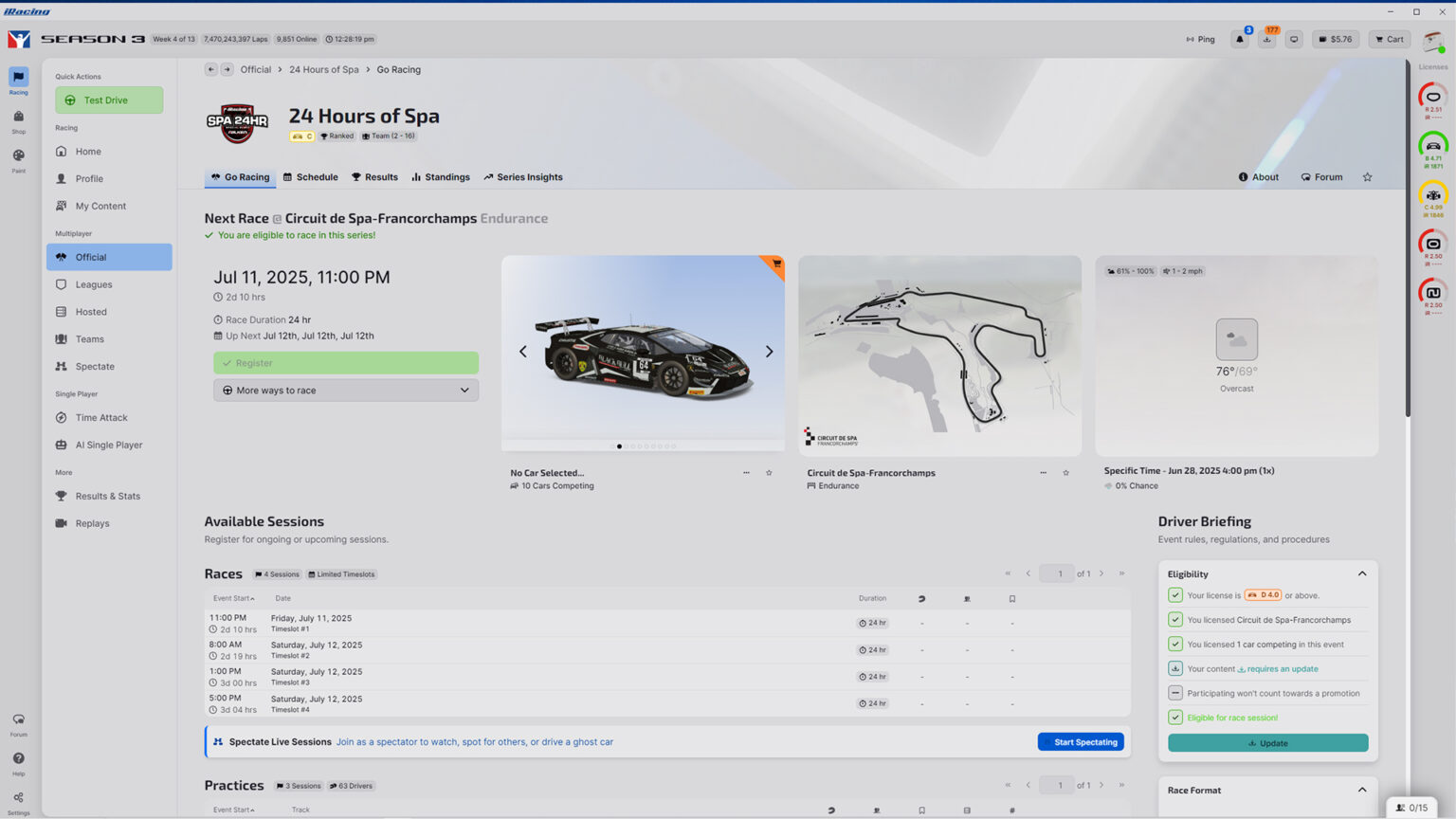Collapse the Race Format section
The image size is (1456, 819).
coord(1362,791)
